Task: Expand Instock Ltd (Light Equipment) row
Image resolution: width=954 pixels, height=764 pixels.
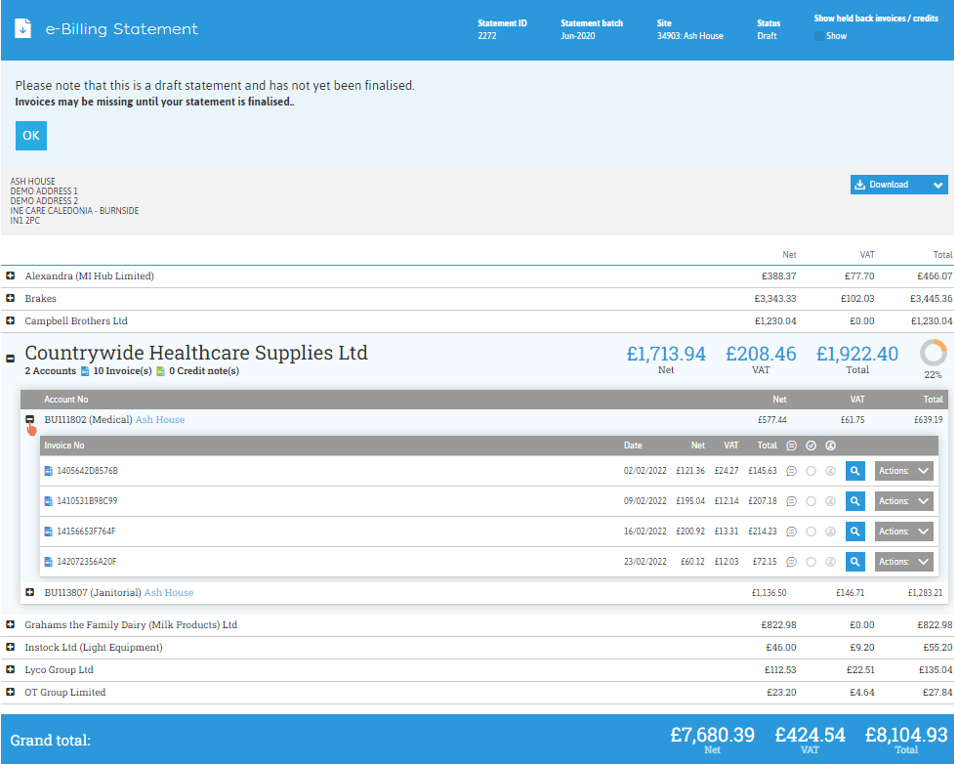Action: 10,647
